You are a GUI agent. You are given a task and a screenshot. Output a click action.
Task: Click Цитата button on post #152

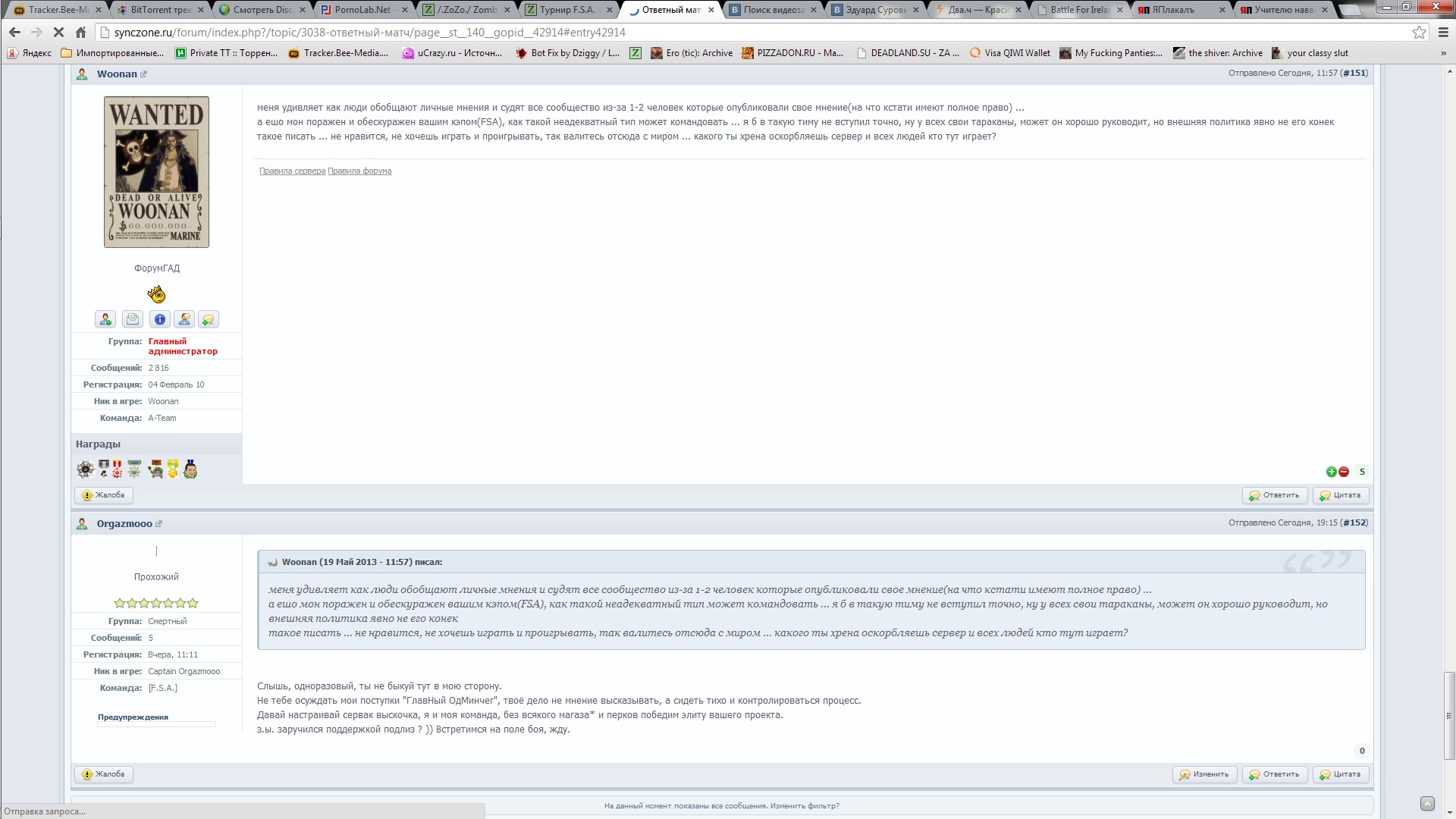click(1341, 774)
